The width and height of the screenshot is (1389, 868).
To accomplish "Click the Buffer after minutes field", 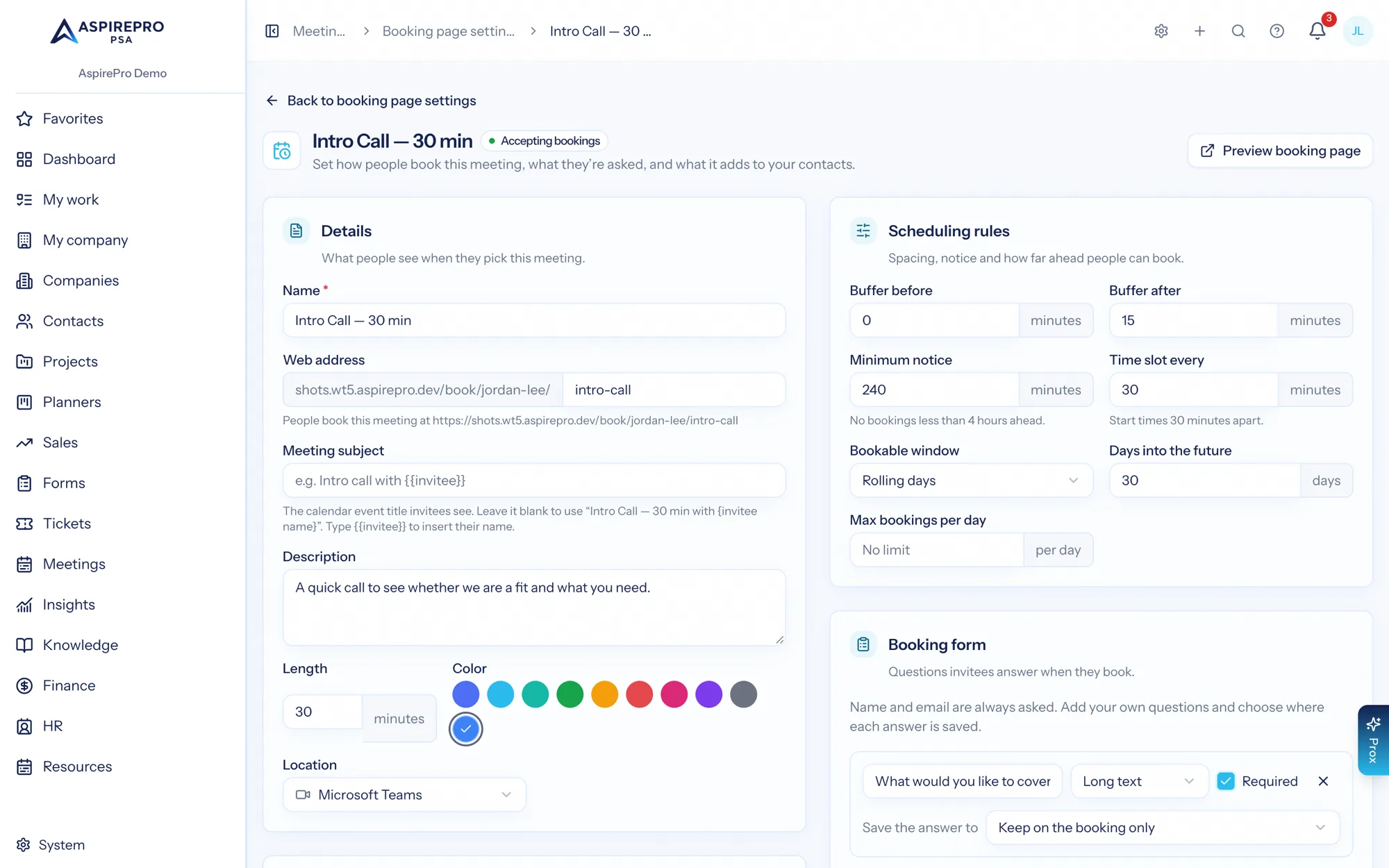I will coord(1193,320).
